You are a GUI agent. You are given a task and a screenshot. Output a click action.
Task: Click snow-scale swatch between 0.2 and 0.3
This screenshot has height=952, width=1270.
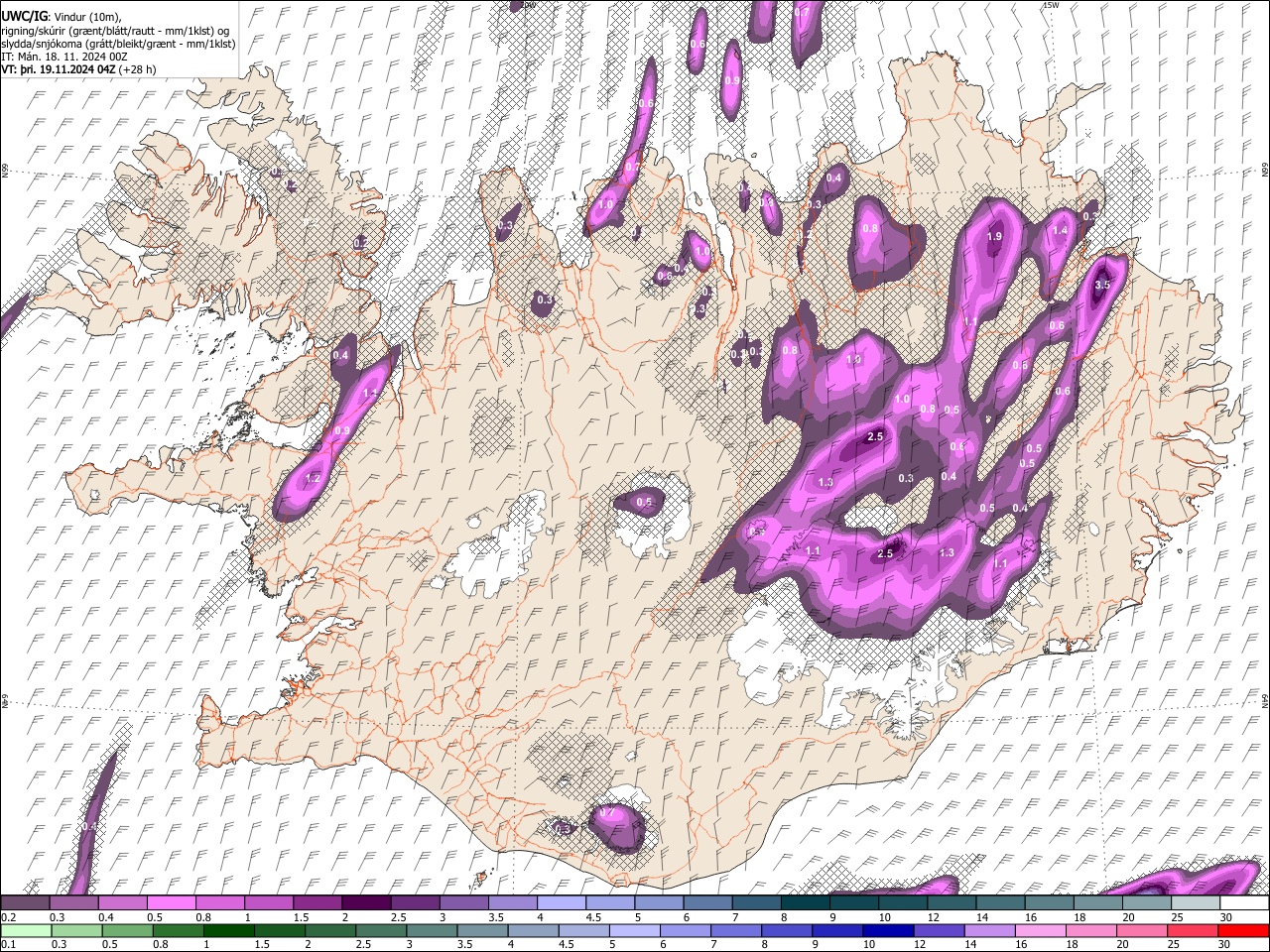click(25, 903)
